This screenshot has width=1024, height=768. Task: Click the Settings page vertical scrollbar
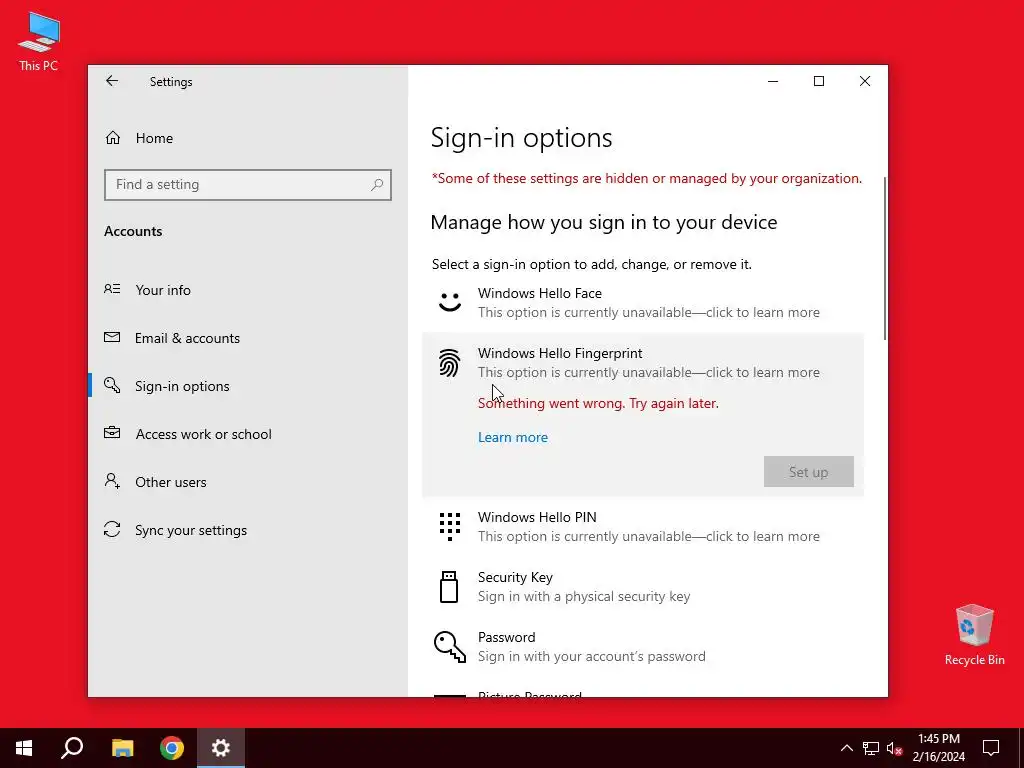click(x=884, y=258)
